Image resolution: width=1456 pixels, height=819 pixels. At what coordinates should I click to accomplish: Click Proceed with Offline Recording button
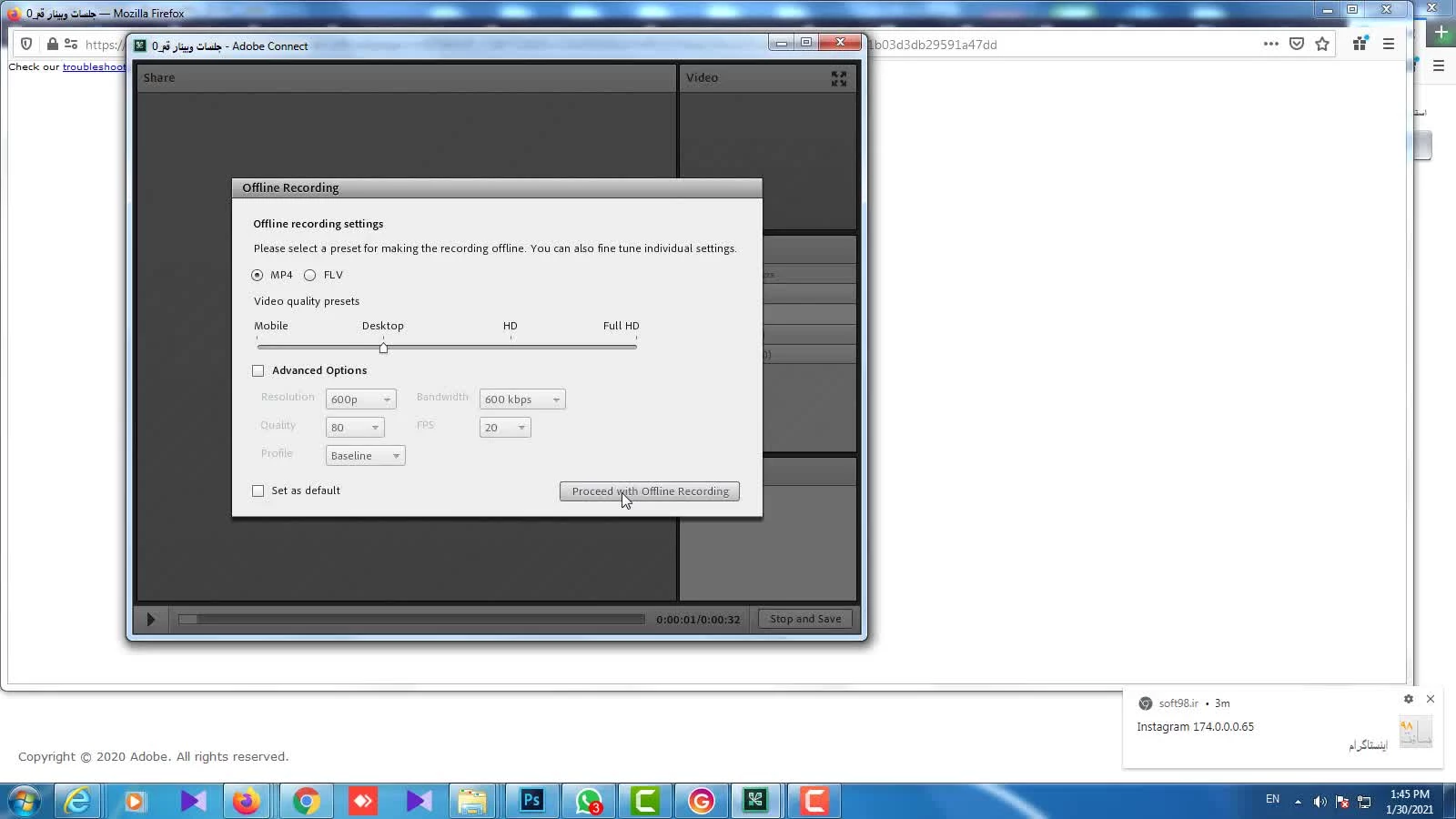(649, 491)
